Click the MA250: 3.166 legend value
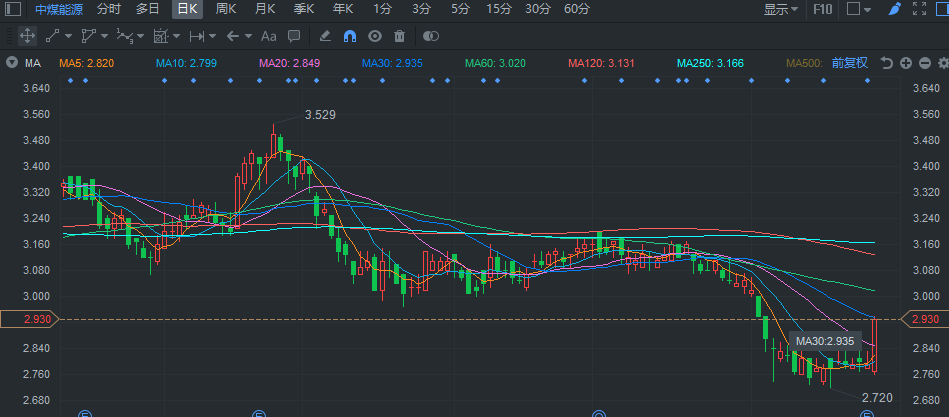This screenshot has height=417, width=949. [x=710, y=63]
